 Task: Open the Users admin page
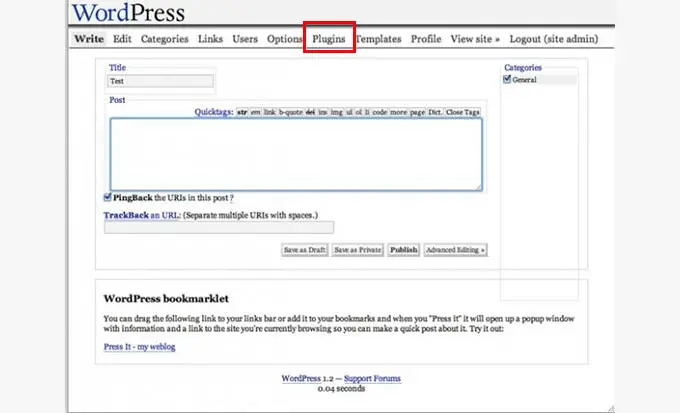245,39
